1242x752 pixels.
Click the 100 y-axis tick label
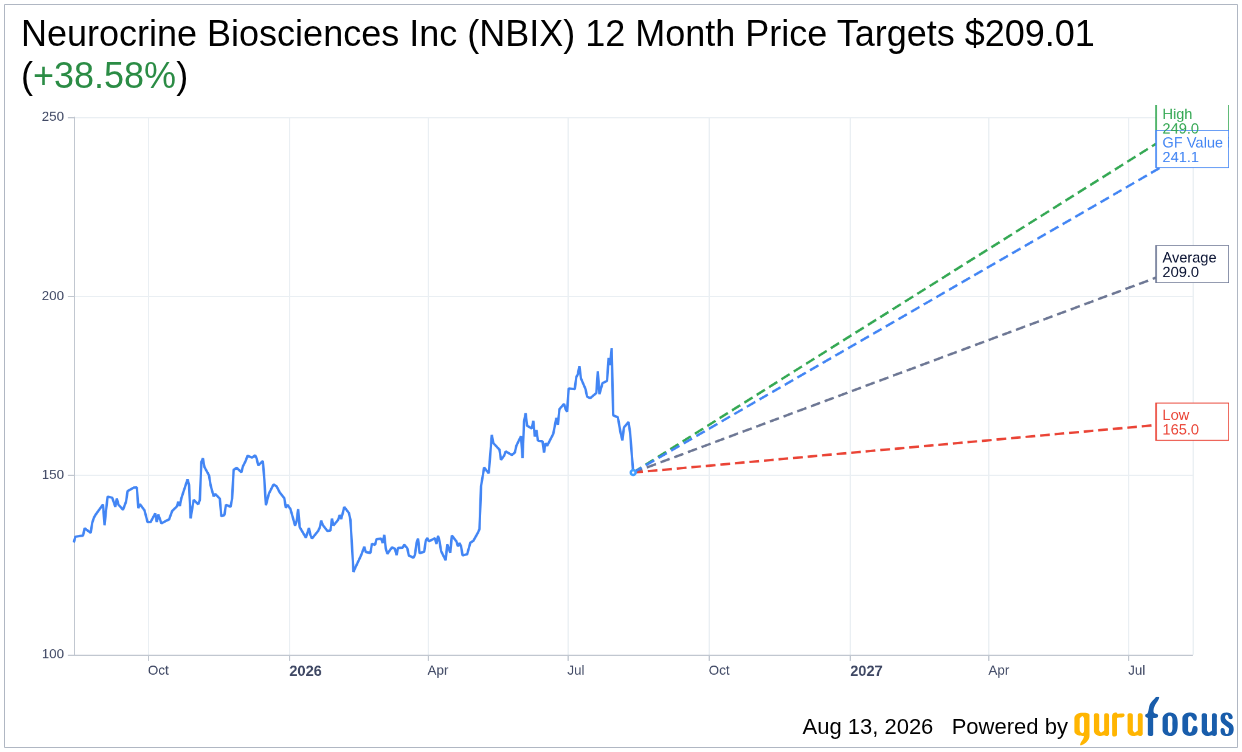(x=53, y=654)
